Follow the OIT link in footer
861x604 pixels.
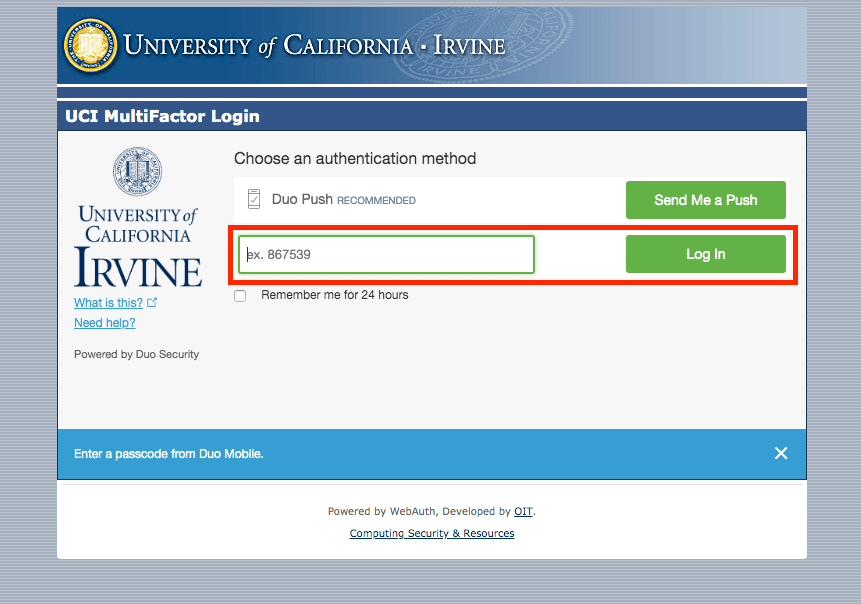pos(523,511)
